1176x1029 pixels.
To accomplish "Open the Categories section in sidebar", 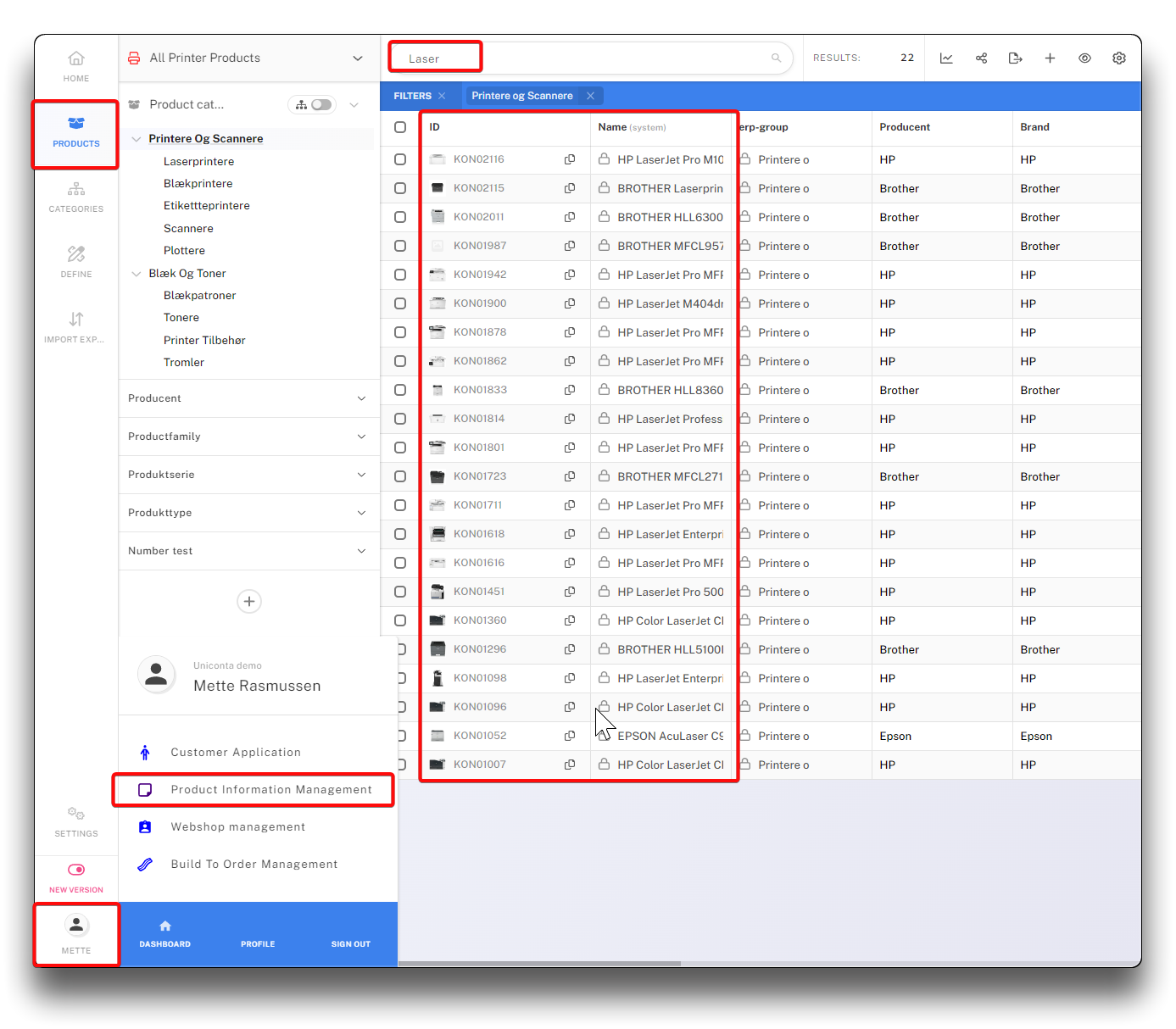I will pos(75,197).
